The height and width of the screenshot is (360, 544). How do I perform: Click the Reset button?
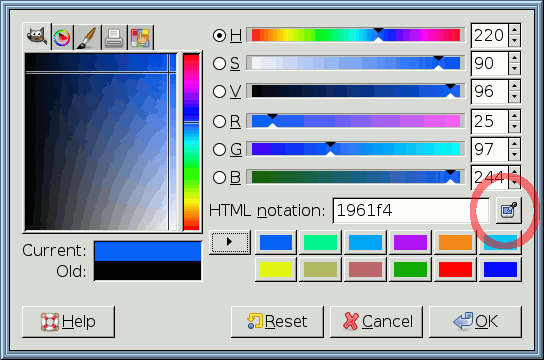277,322
